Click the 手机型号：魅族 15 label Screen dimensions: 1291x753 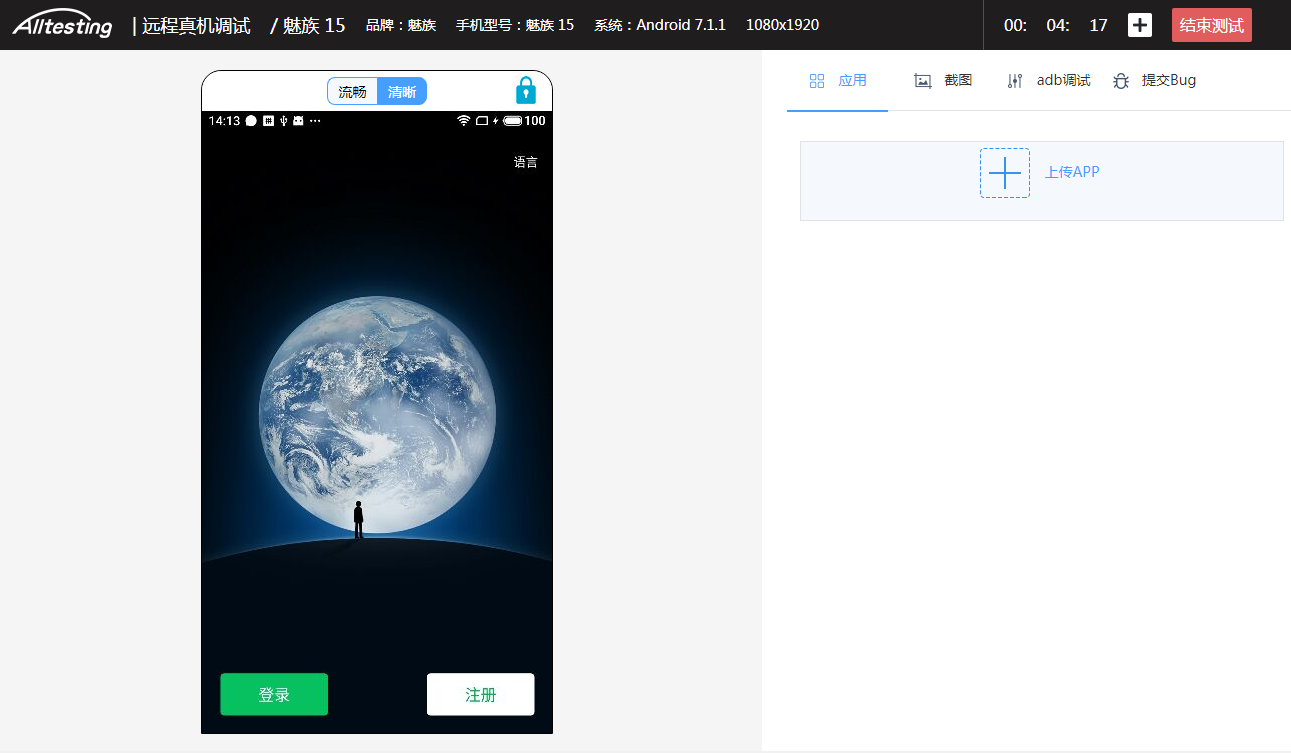tap(515, 25)
